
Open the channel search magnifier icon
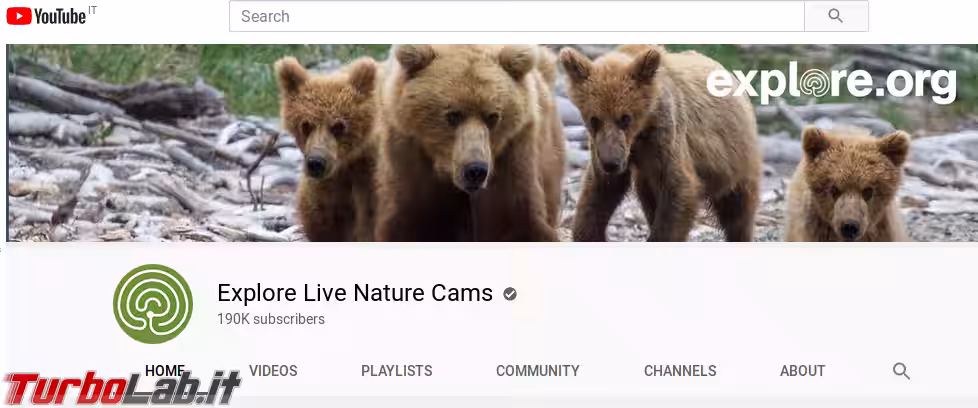901,371
